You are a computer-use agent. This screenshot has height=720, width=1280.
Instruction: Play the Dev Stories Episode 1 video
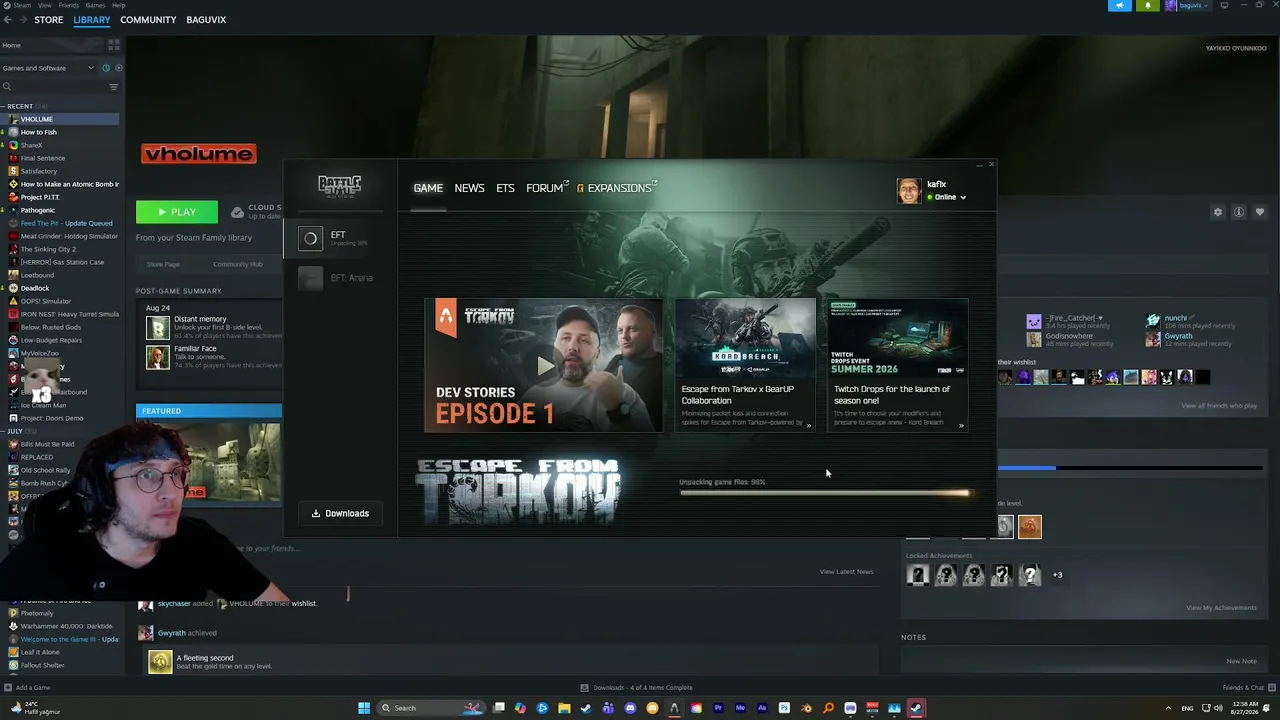pyautogui.click(x=544, y=365)
